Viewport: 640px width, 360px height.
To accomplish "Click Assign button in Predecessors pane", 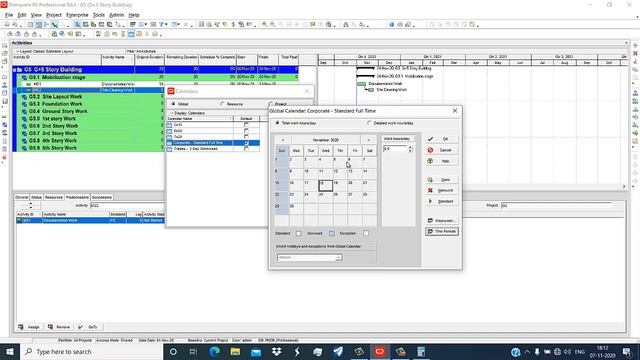I will 29,327.
